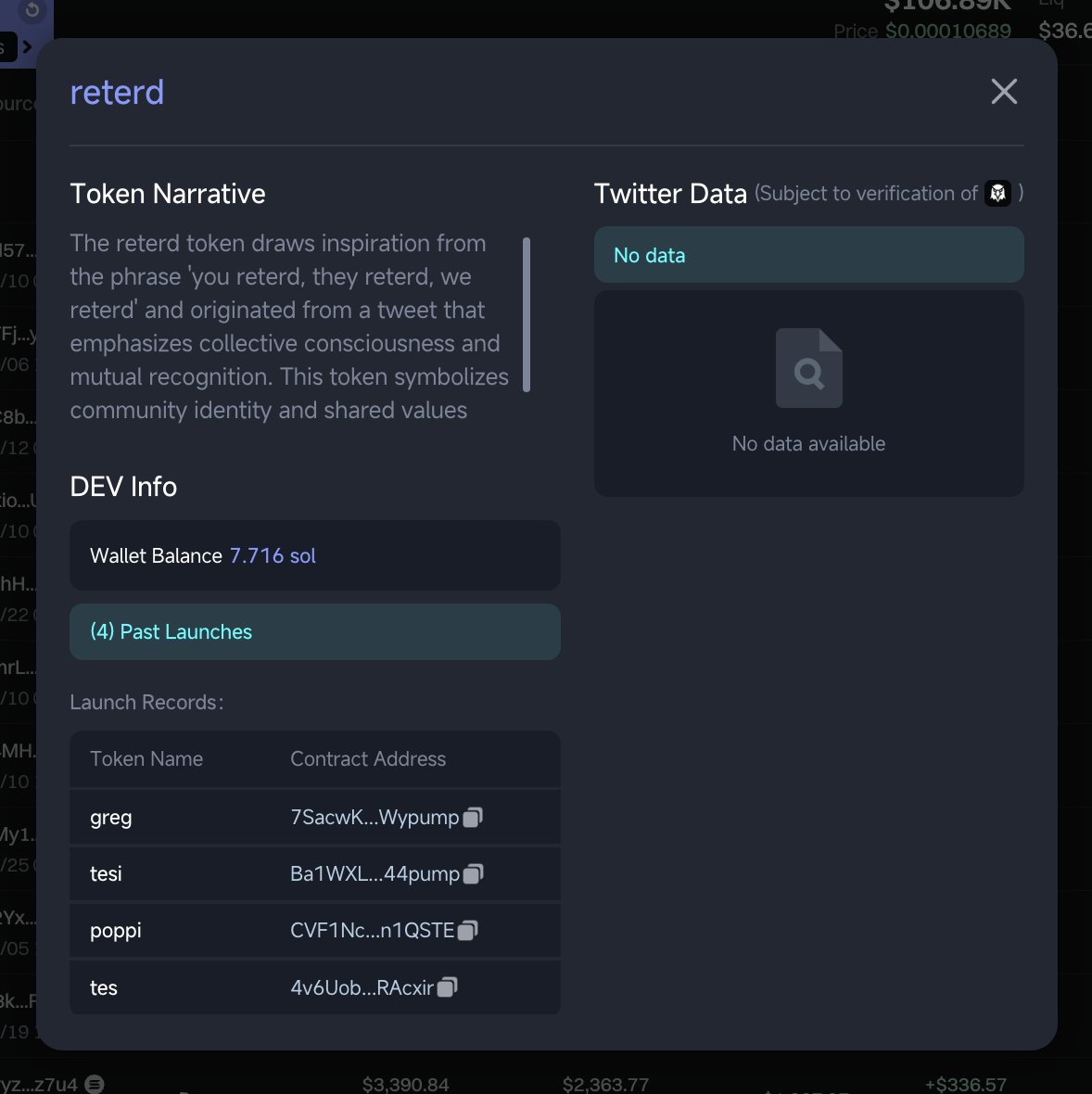Click the 7.716 sol wallet balance
Image resolution: width=1092 pixels, height=1094 pixels.
[273, 555]
